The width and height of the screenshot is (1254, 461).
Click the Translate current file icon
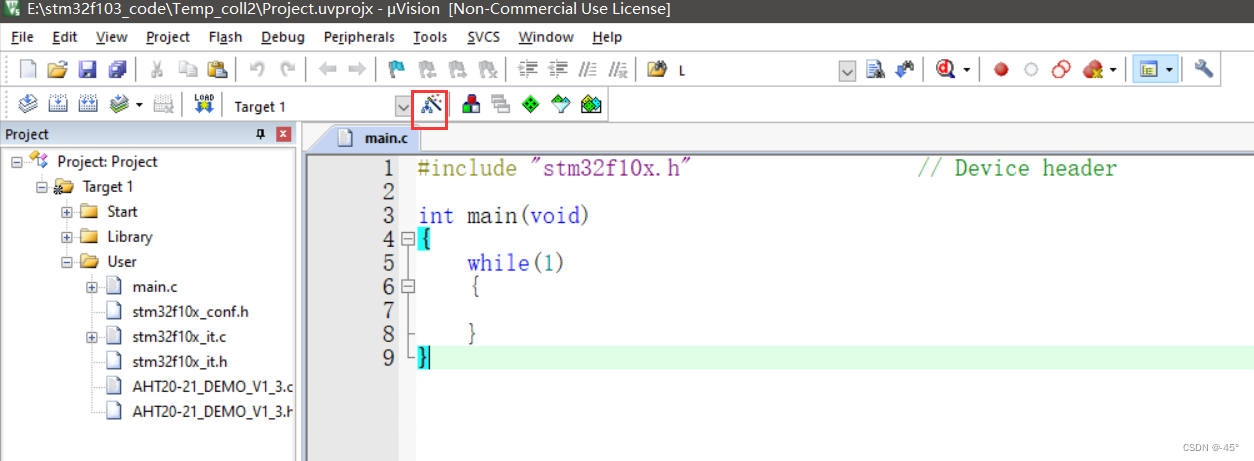click(28, 104)
